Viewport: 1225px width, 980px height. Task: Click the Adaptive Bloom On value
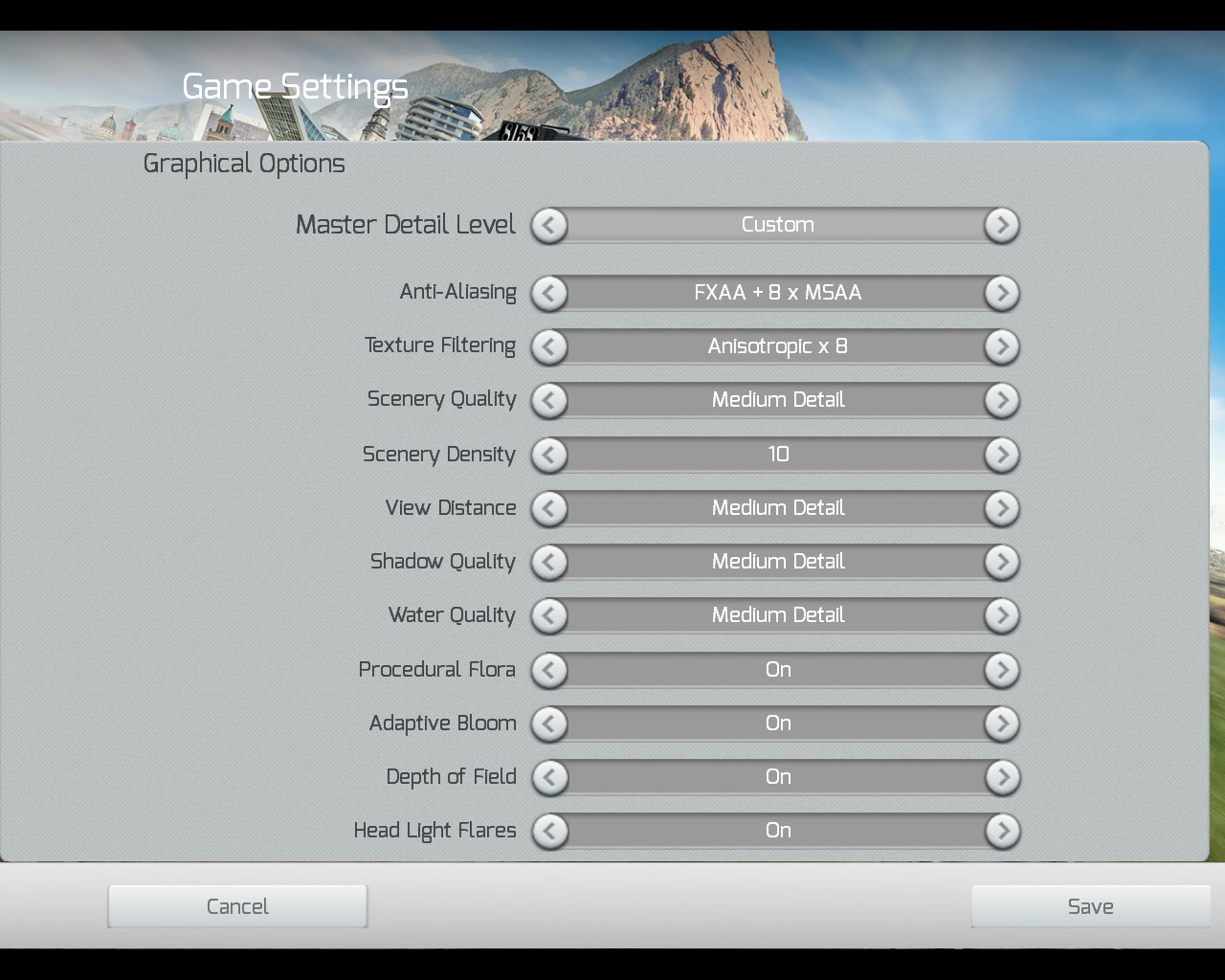[778, 724]
